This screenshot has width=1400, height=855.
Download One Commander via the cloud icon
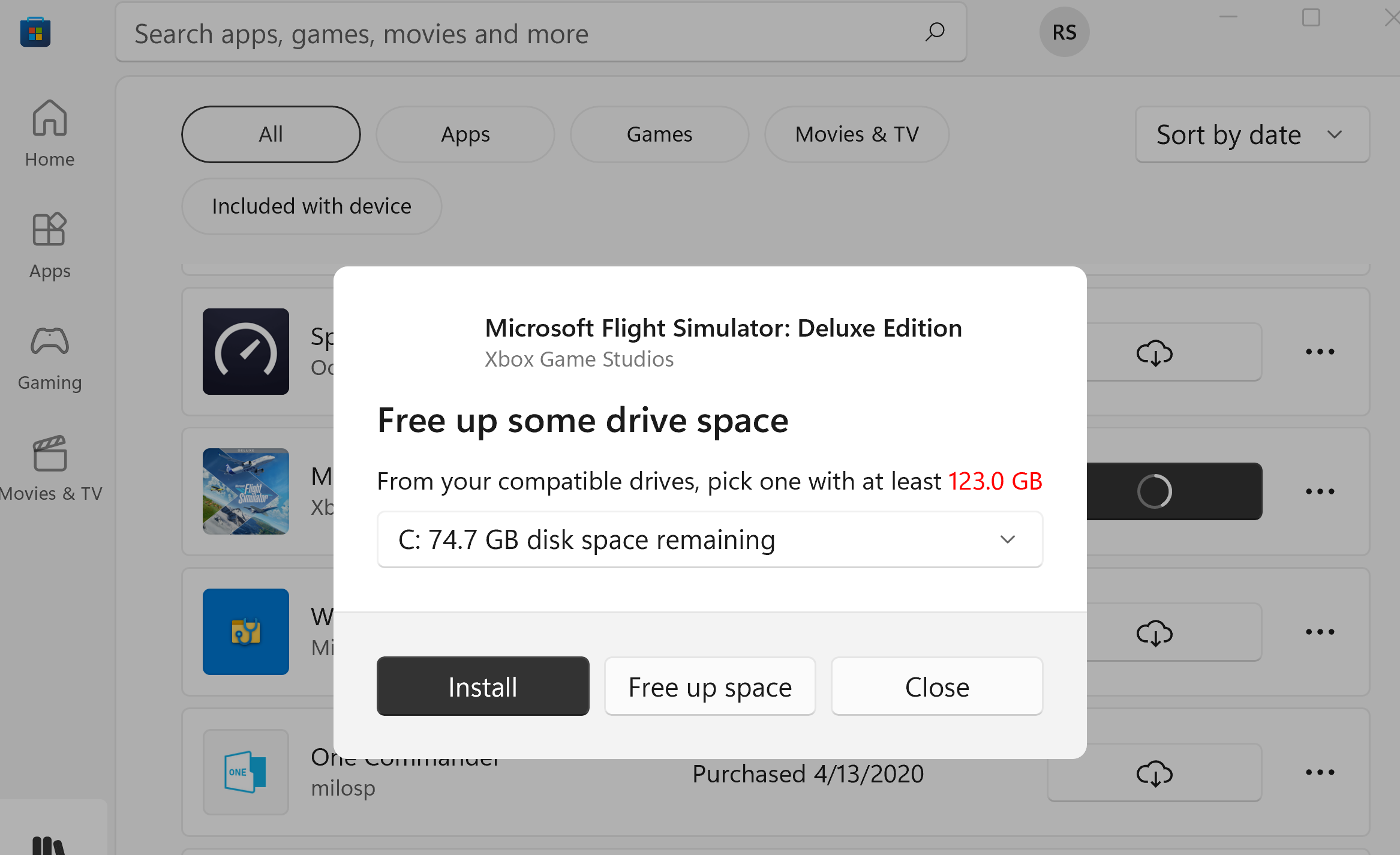coord(1154,774)
